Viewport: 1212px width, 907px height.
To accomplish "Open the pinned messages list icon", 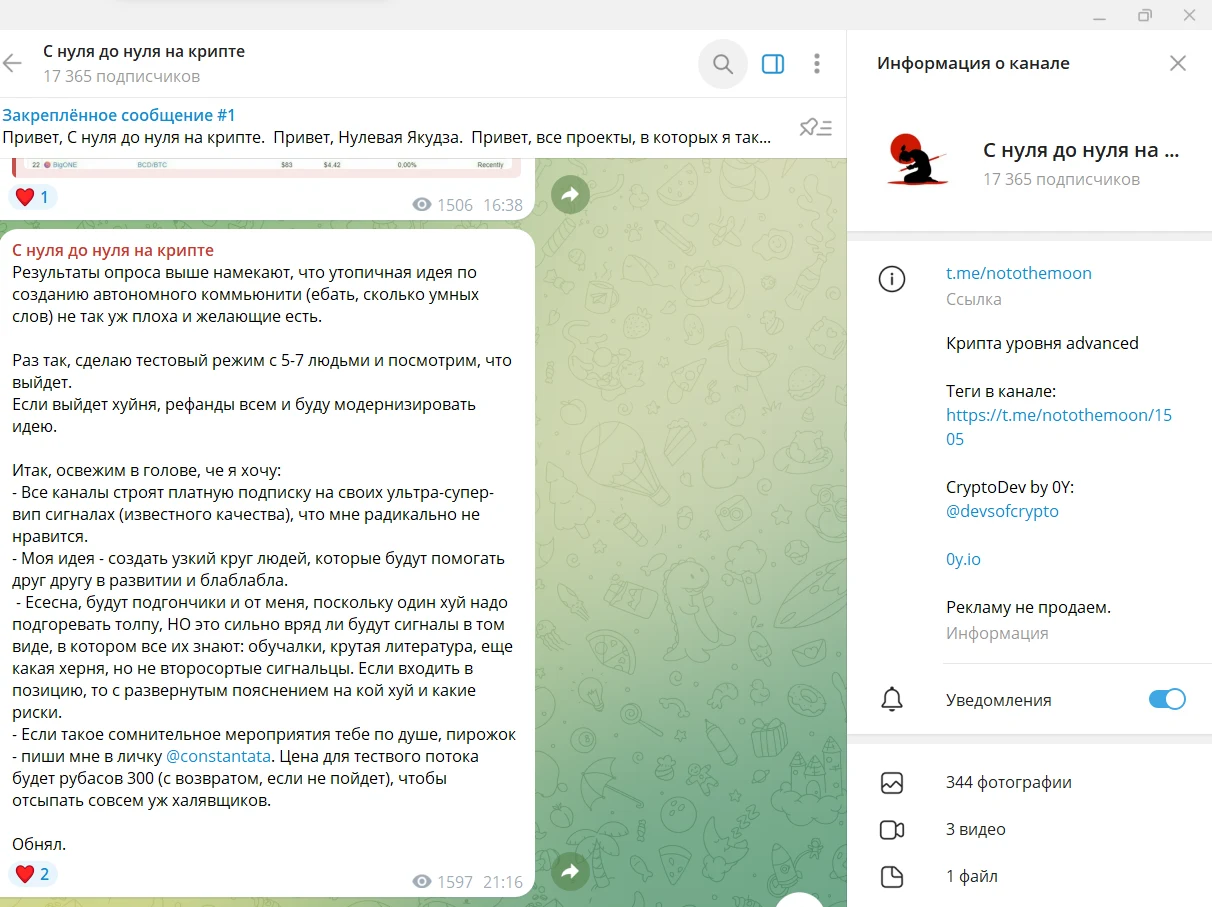I will click(x=816, y=127).
